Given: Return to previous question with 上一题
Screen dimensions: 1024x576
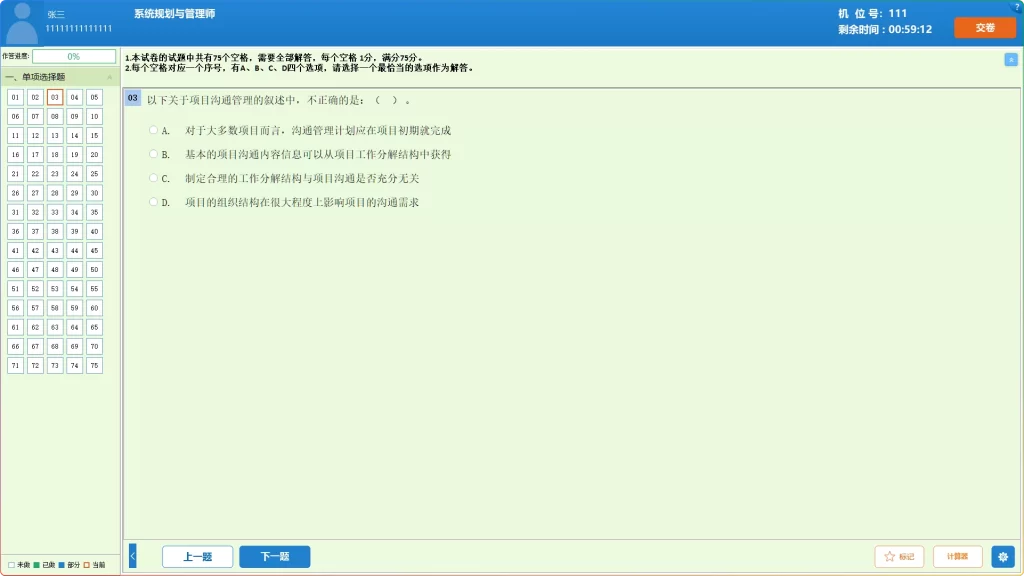Looking at the screenshot, I should coord(197,557).
